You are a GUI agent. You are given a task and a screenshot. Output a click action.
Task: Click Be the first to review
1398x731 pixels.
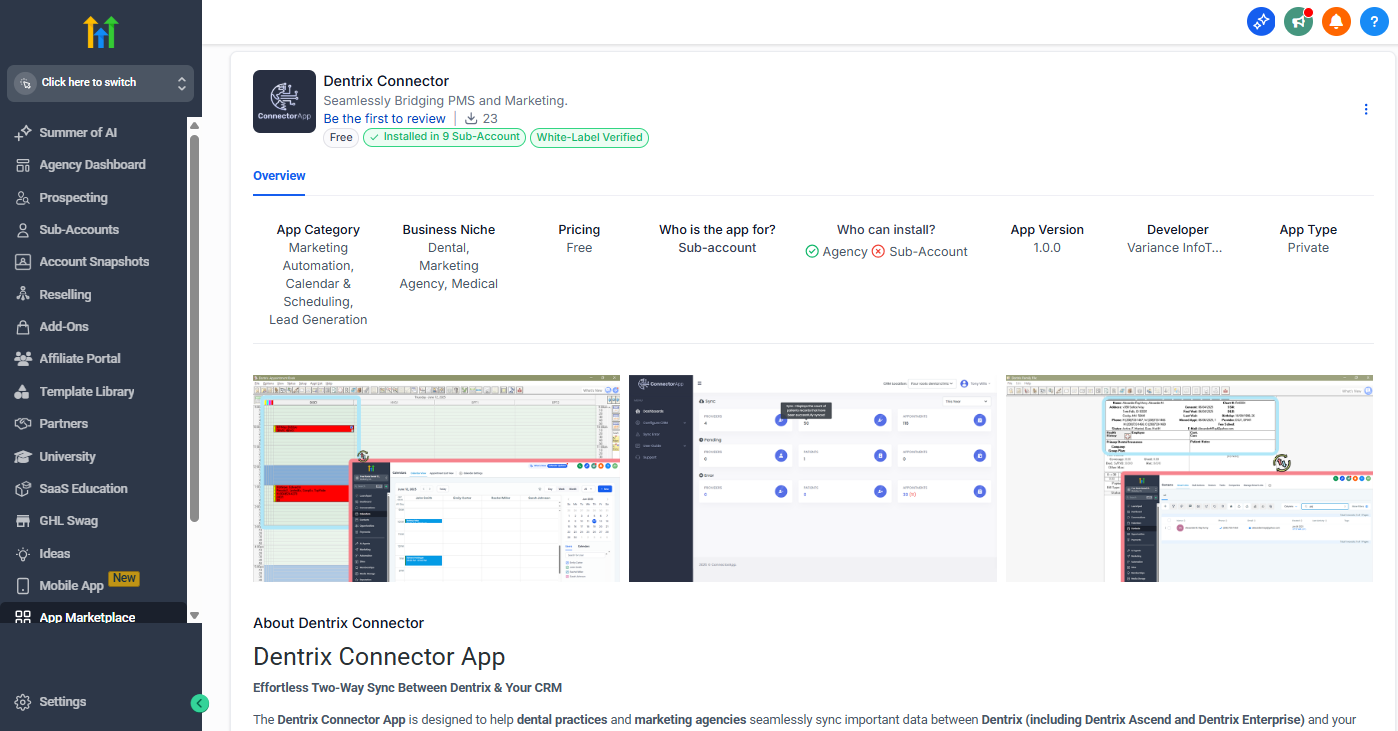384,118
